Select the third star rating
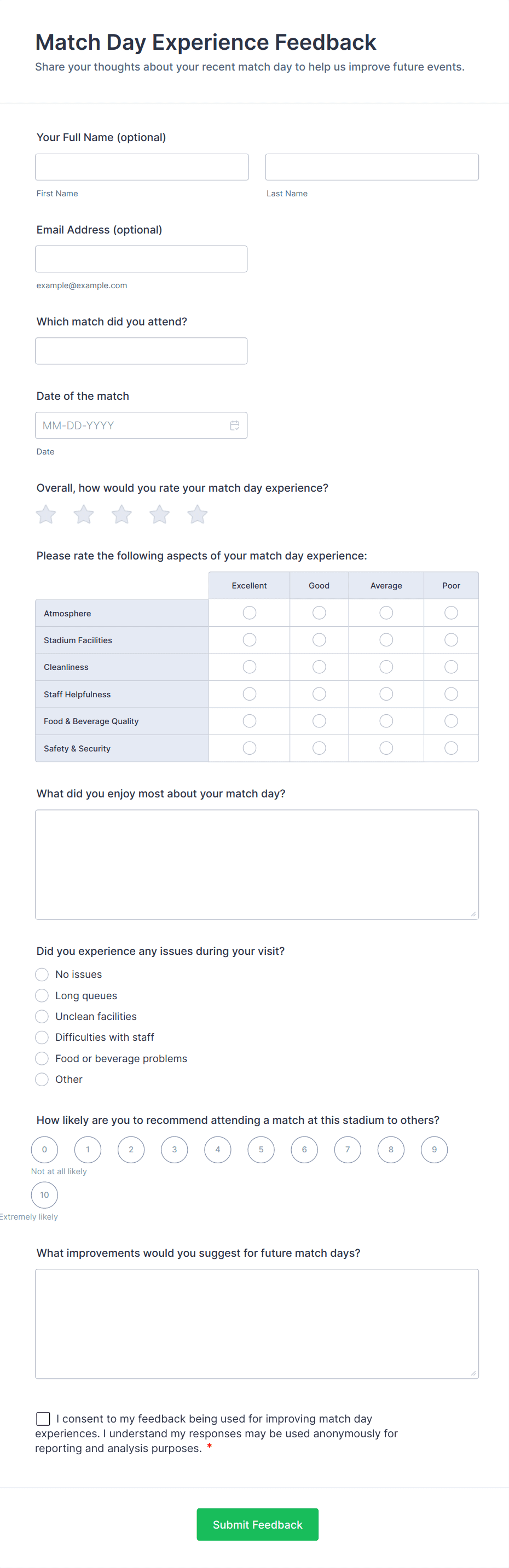 122,514
